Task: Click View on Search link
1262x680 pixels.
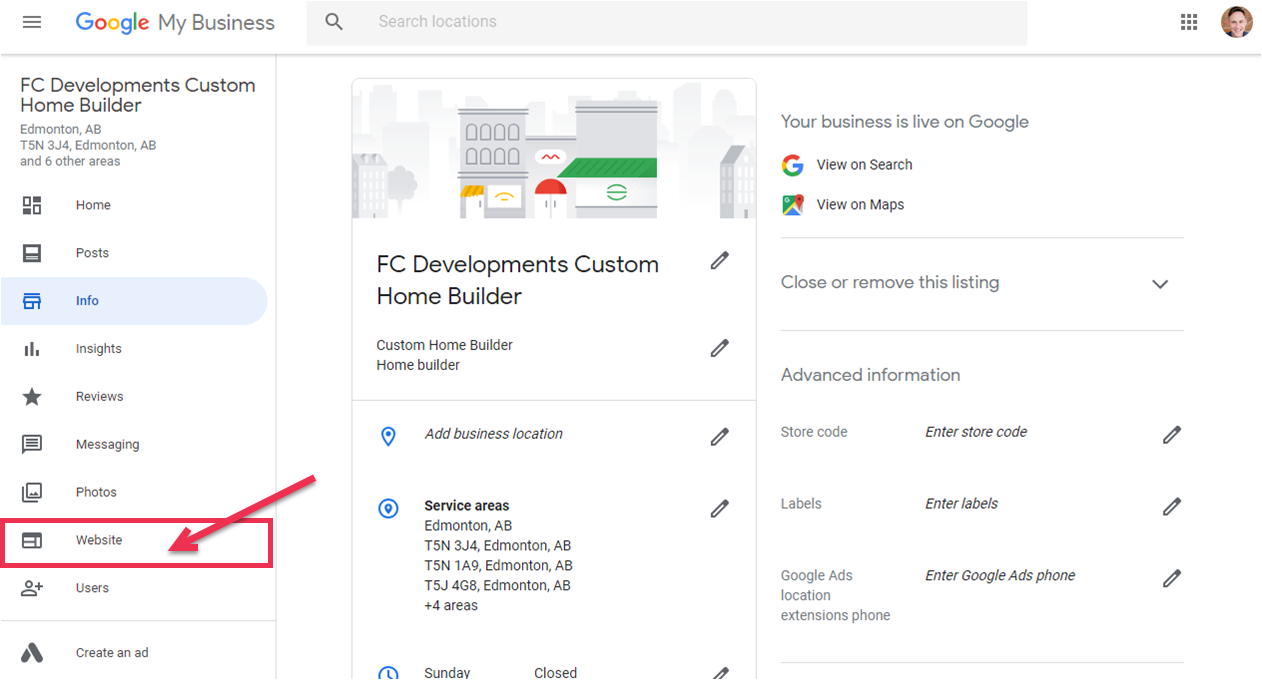Action: coord(864,165)
